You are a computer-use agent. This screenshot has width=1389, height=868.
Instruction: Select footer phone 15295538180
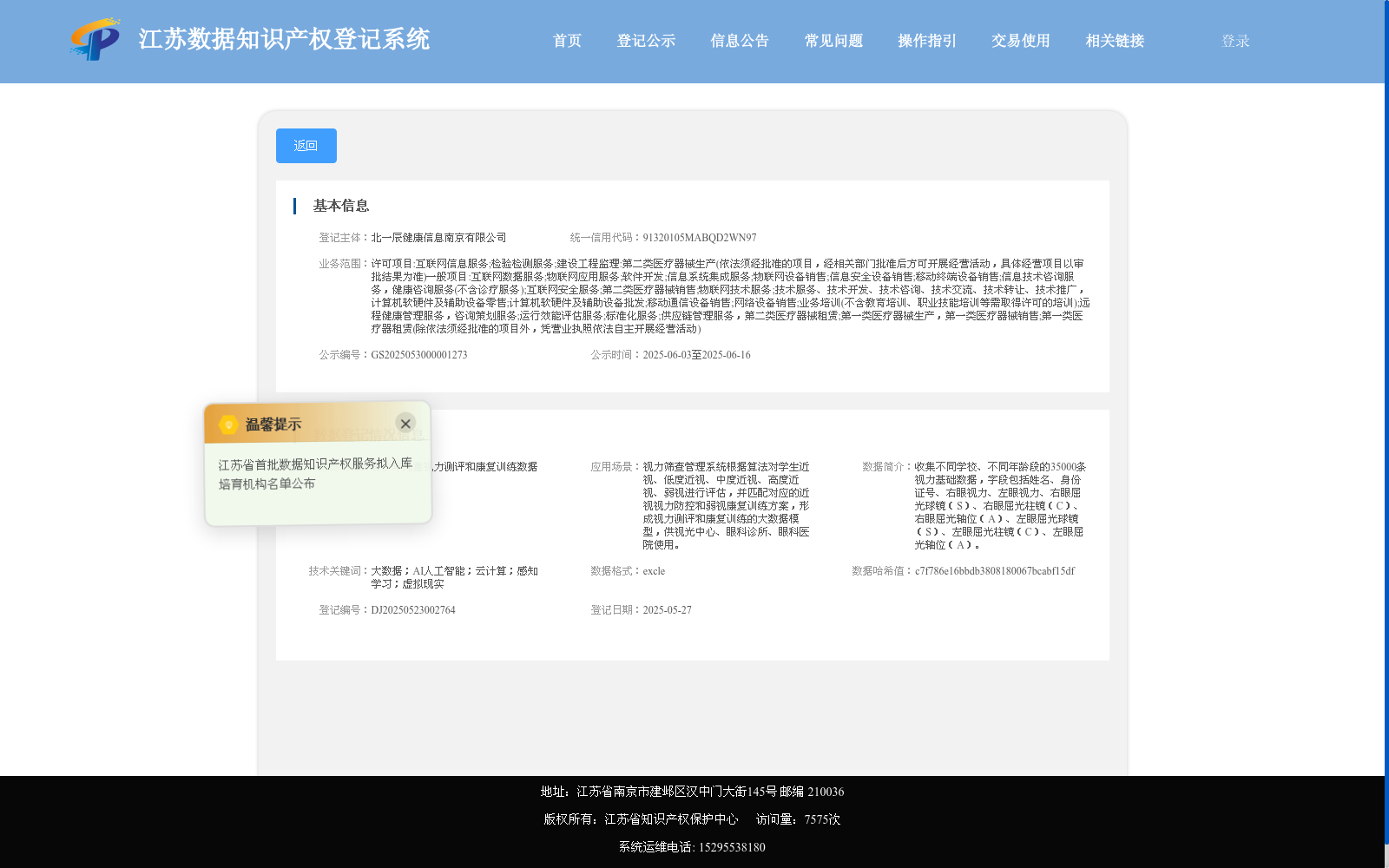pyautogui.click(x=732, y=847)
